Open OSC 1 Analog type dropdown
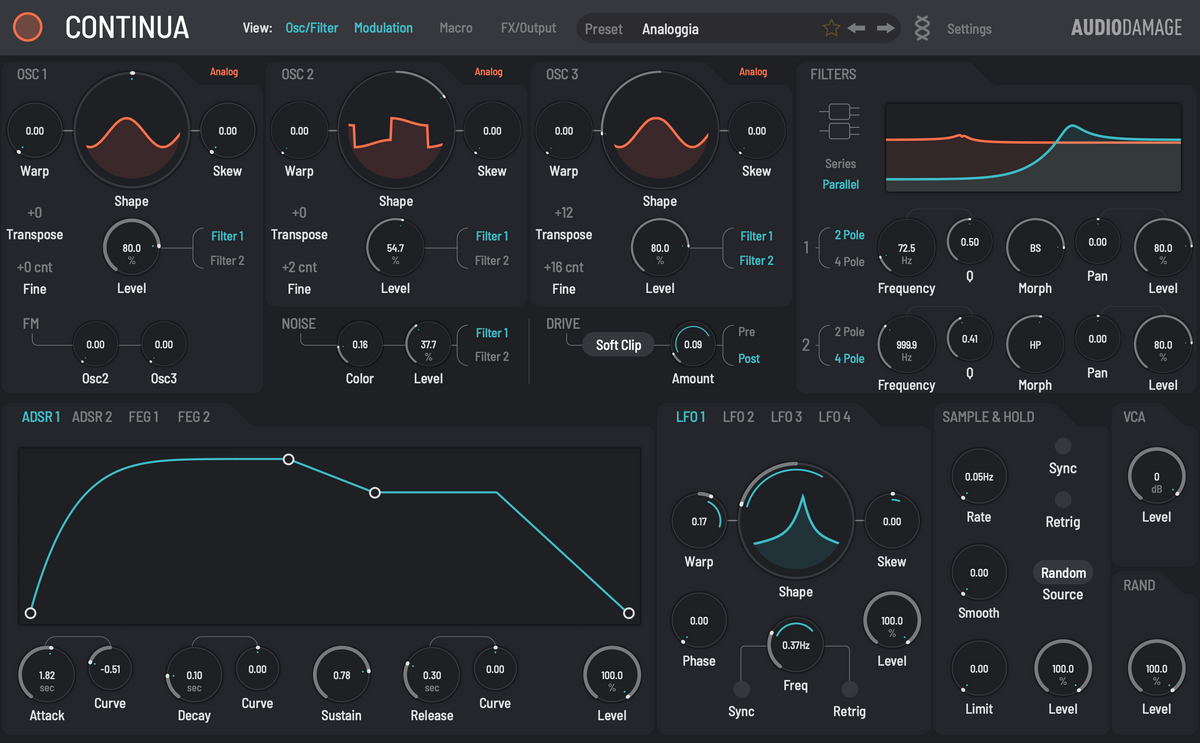 [x=224, y=72]
